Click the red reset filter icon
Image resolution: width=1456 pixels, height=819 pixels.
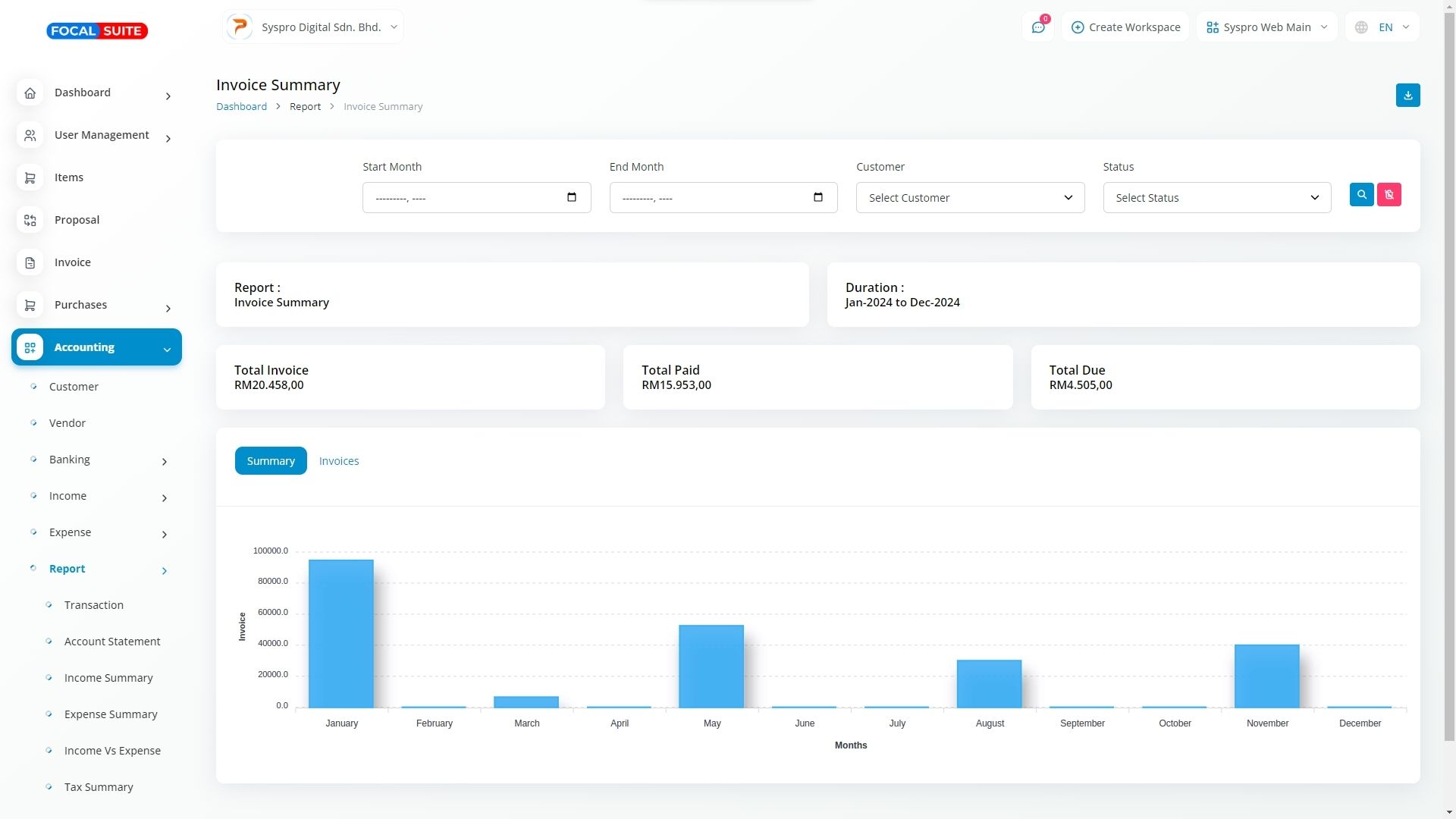[x=1389, y=195]
